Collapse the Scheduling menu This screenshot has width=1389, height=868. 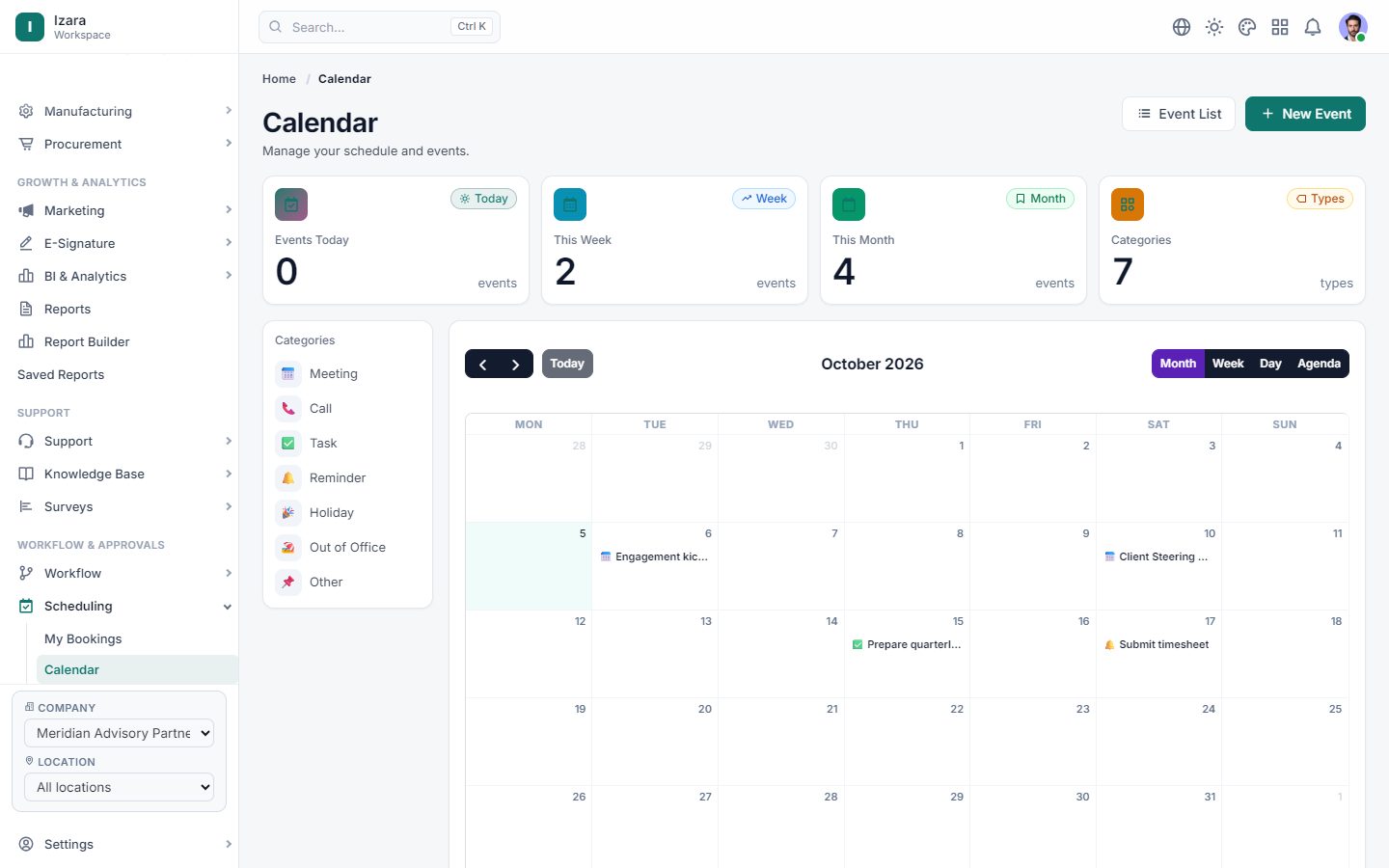click(x=125, y=606)
